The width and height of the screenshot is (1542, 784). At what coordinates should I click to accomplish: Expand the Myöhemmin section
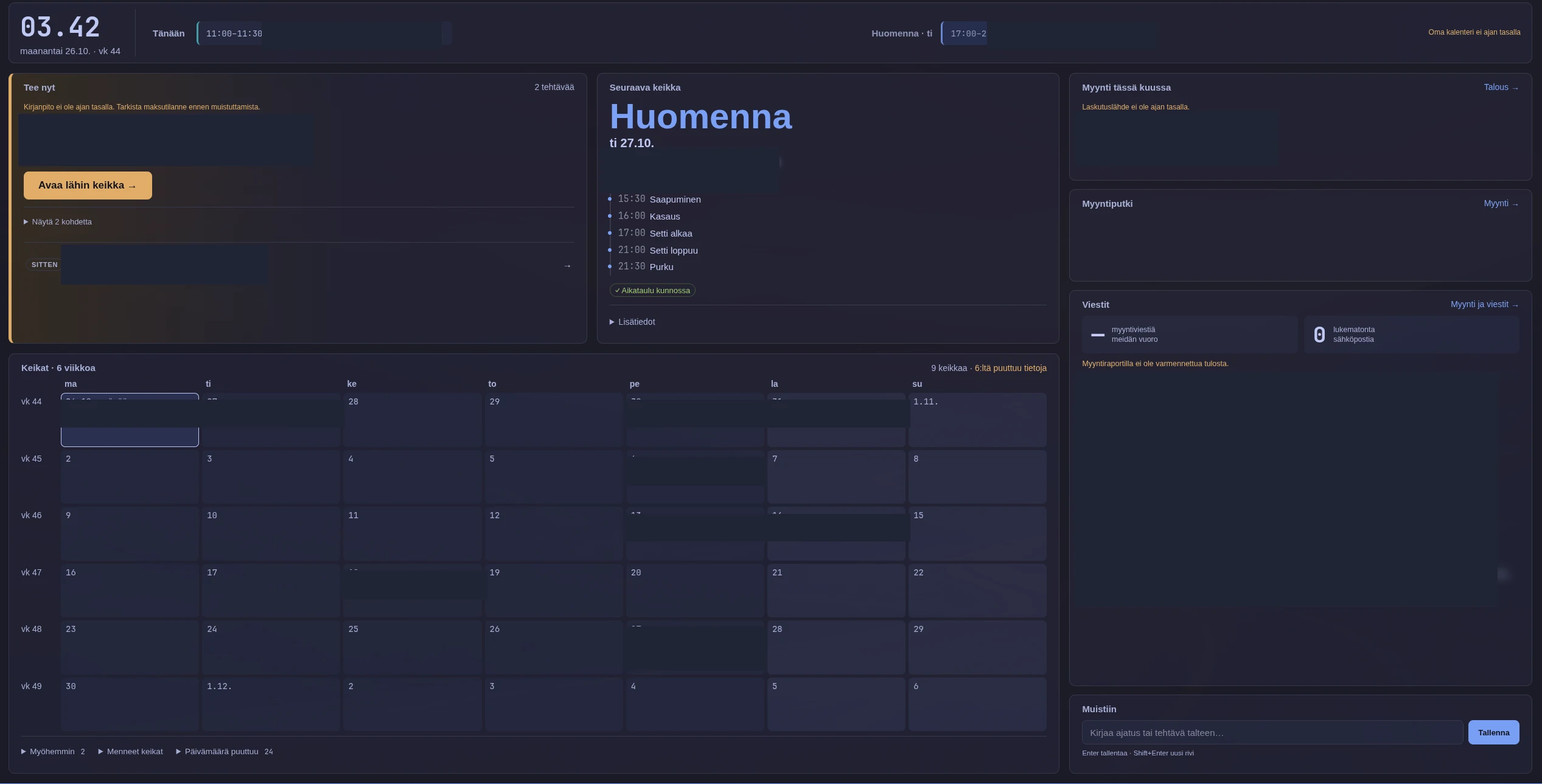tap(53, 752)
